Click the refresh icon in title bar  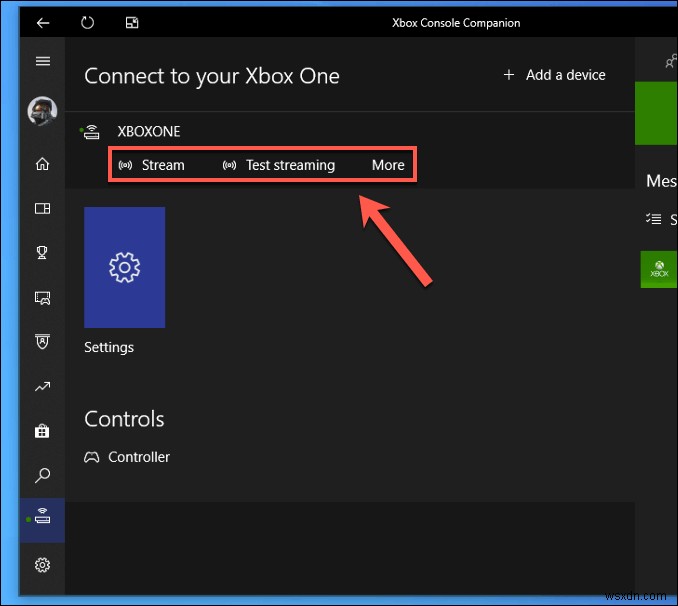point(87,22)
